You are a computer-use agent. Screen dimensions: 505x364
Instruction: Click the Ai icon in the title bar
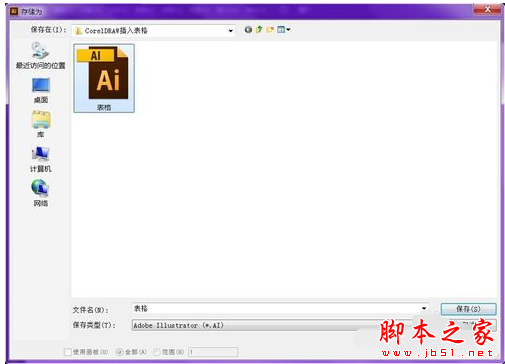click(14, 11)
